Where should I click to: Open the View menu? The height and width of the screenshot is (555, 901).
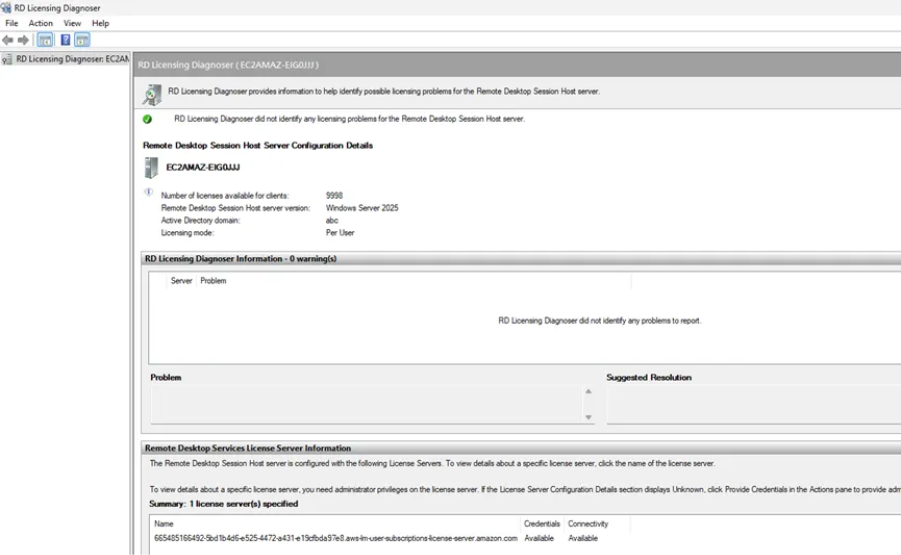pyautogui.click(x=73, y=23)
